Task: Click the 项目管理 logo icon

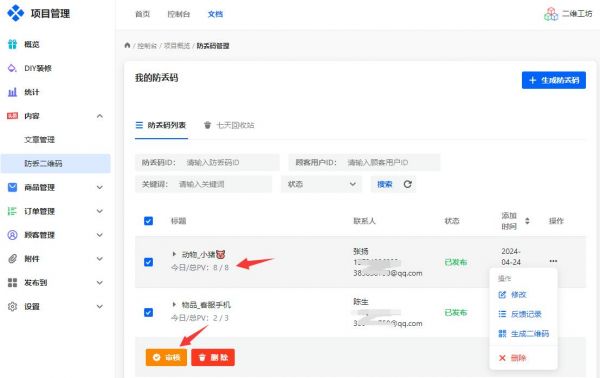Action: (x=16, y=13)
